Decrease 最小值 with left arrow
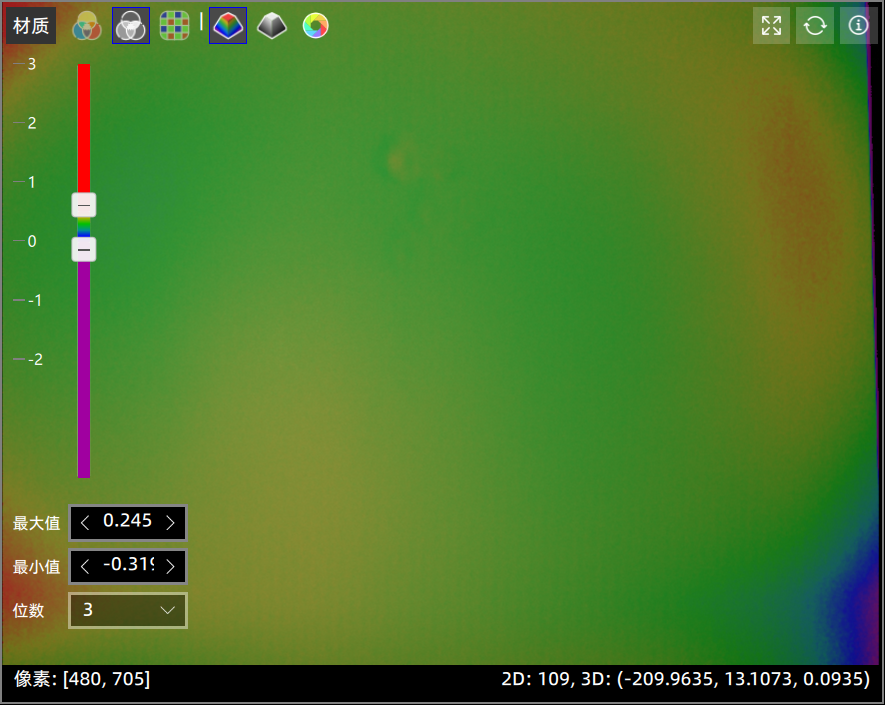The image size is (885, 705). tap(85, 566)
